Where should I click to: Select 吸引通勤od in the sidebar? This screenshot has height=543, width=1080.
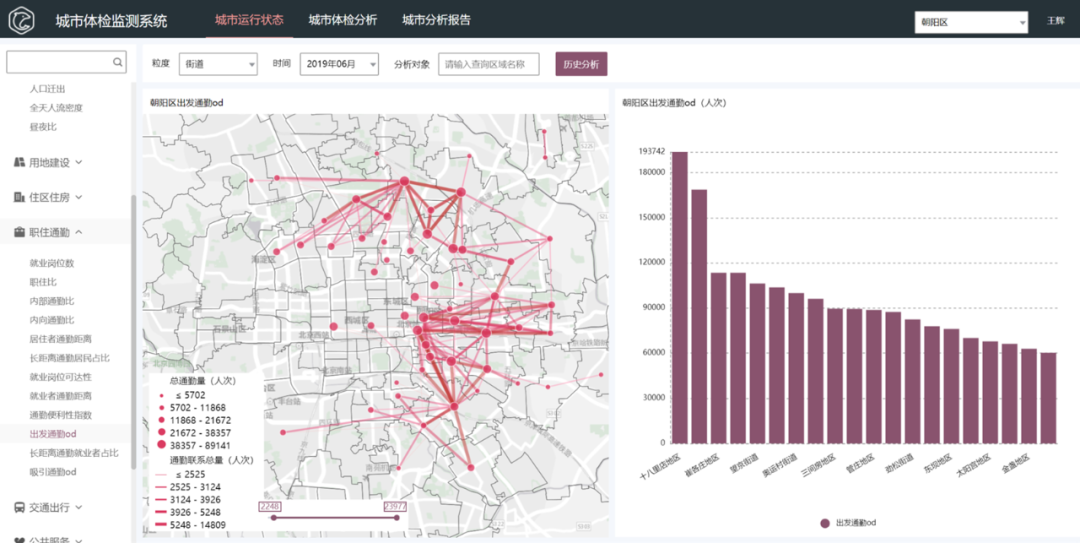pos(53,472)
